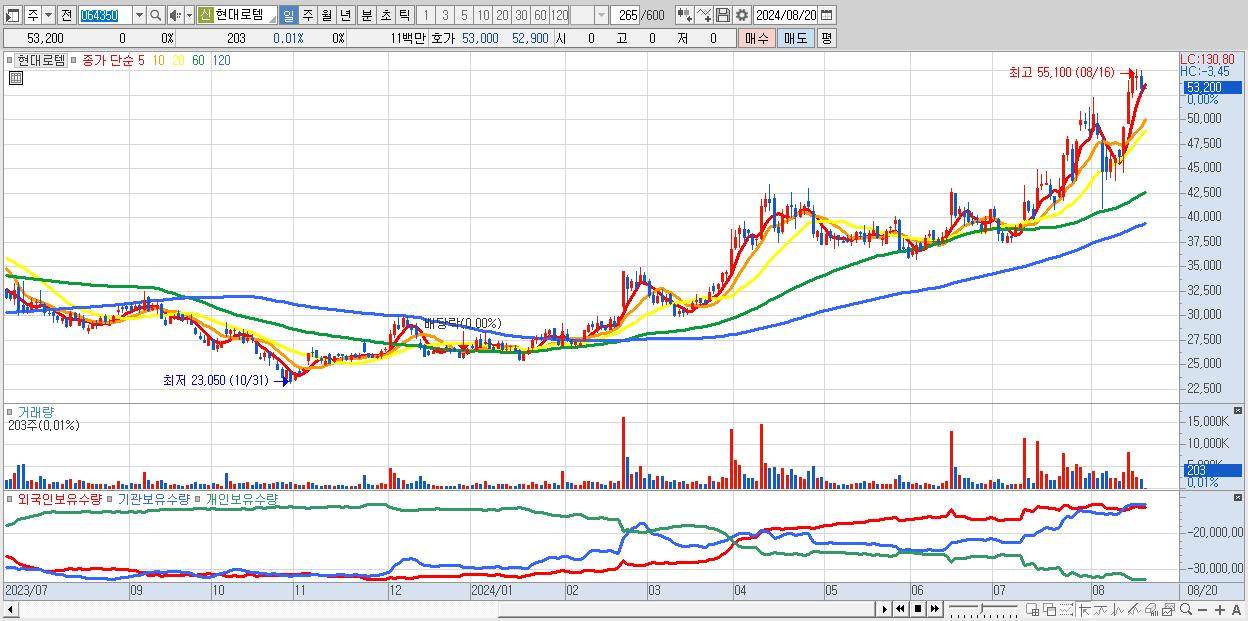Click the fast-forward double-arrow button
The height and width of the screenshot is (621, 1248).
tap(934, 609)
